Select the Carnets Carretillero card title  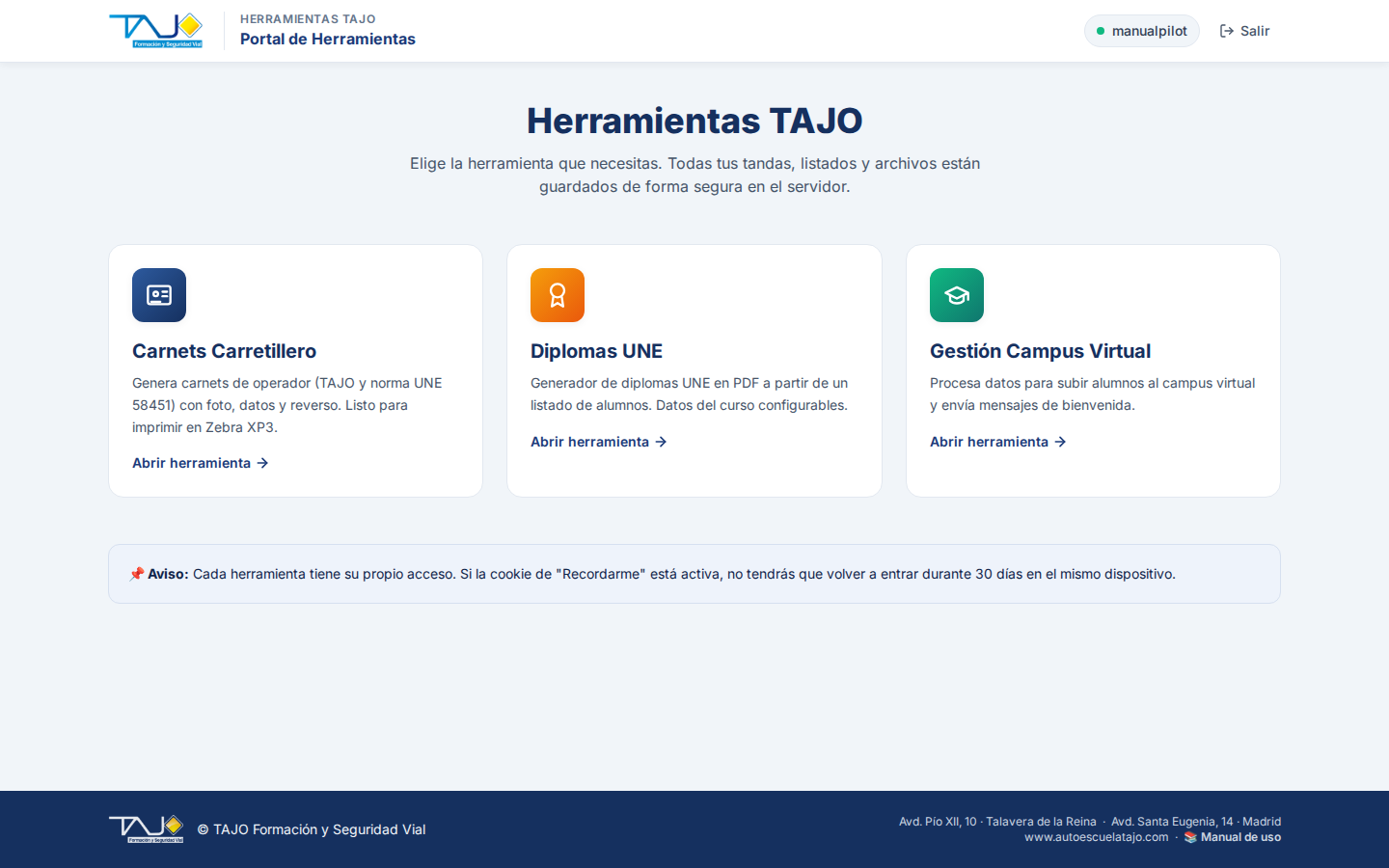point(224,351)
